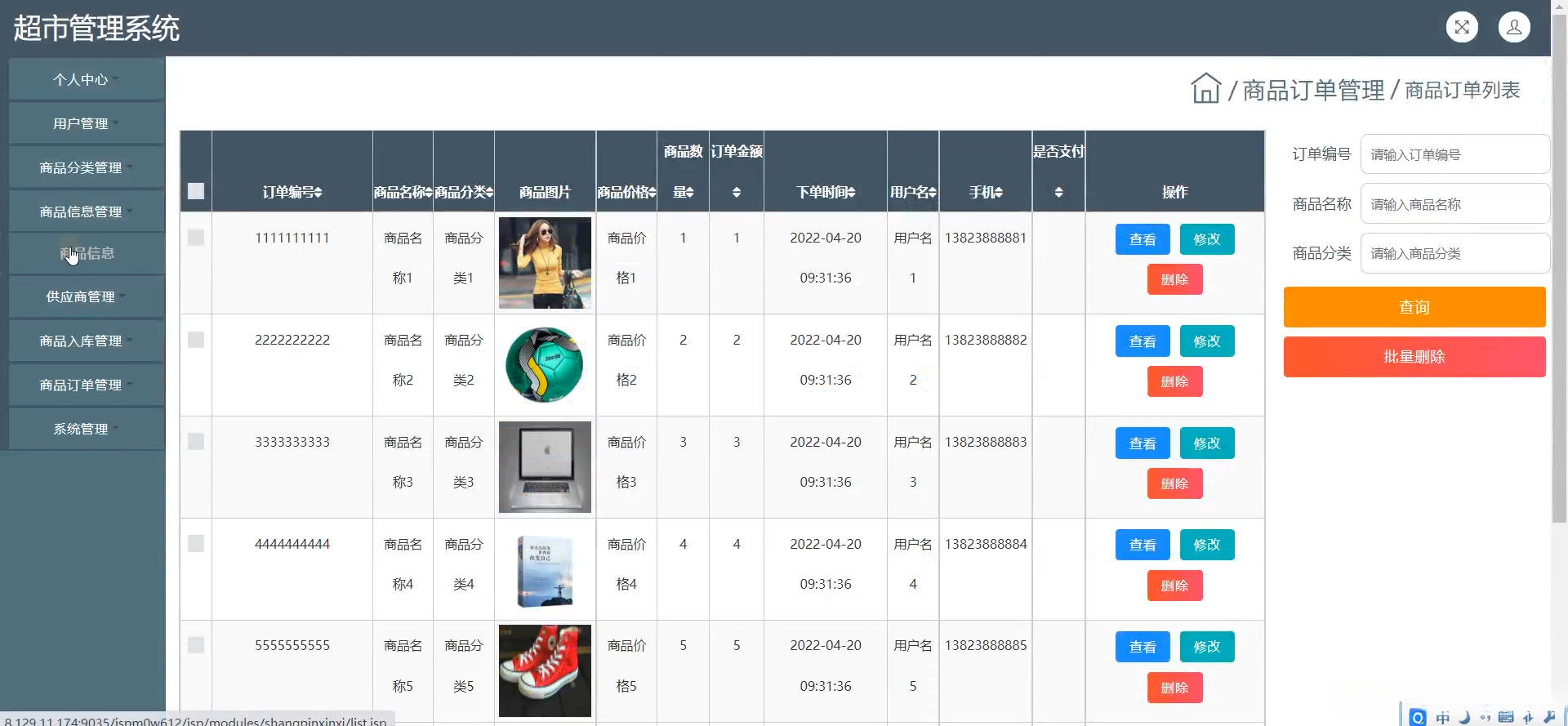Screen dimensions: 1568x726
Task: Tick the checkbox for order 5555555555
Action: 196,645
